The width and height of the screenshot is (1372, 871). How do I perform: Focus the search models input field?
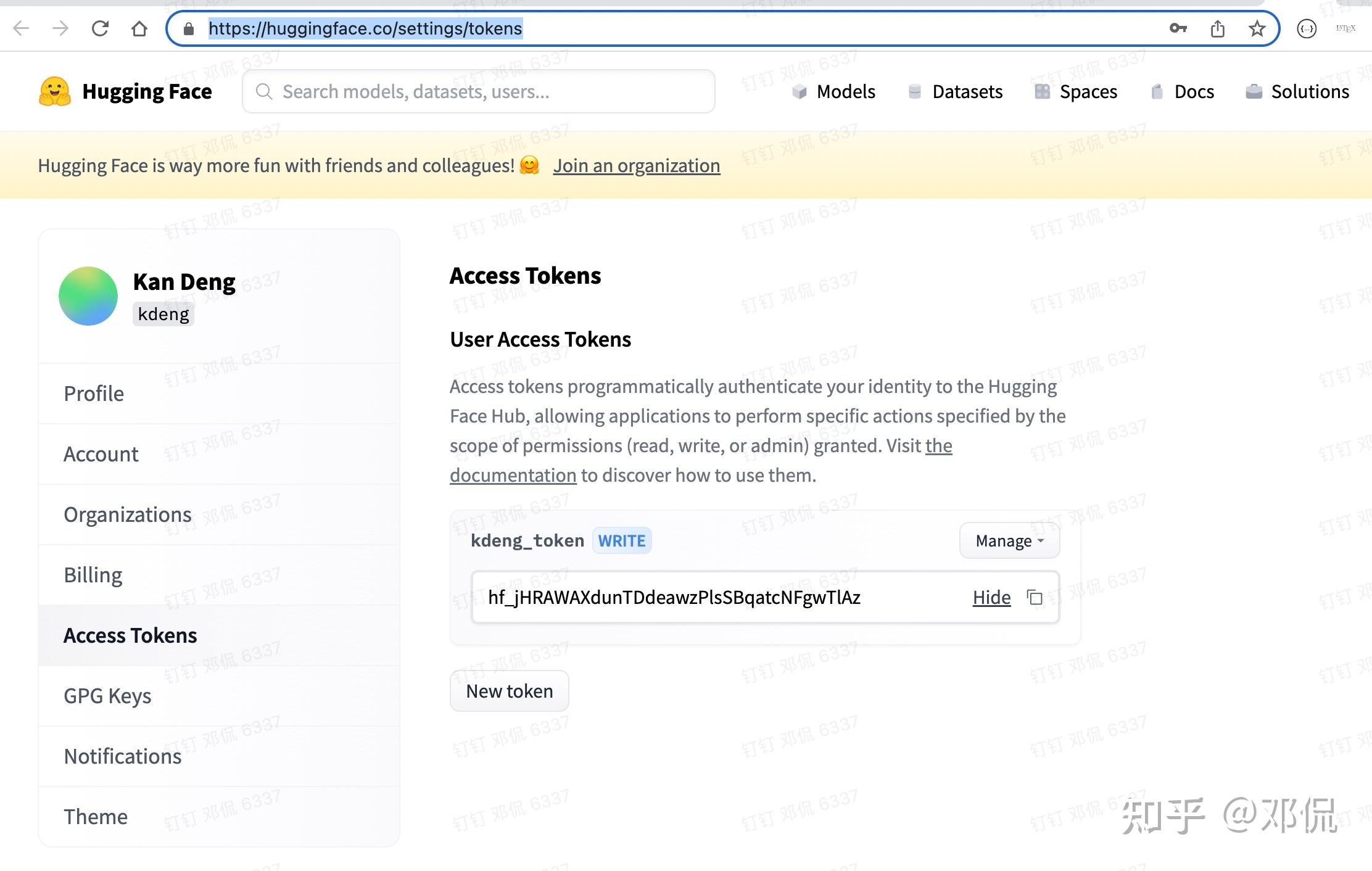(478, 91)
